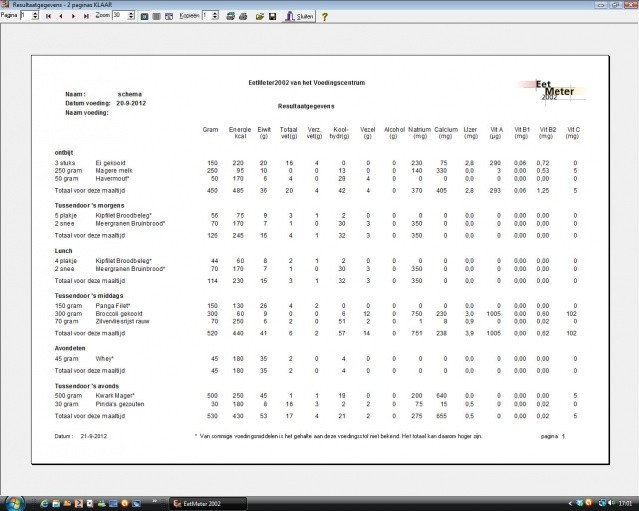
Task: Click the 'pagina 1' footer label
Action: tap(553, 436)
